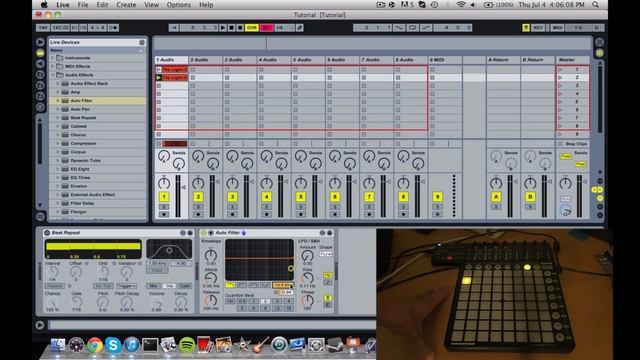Open the Hot-Swap browser icon
Screen dimensions: 640x360
coord(40,107)
